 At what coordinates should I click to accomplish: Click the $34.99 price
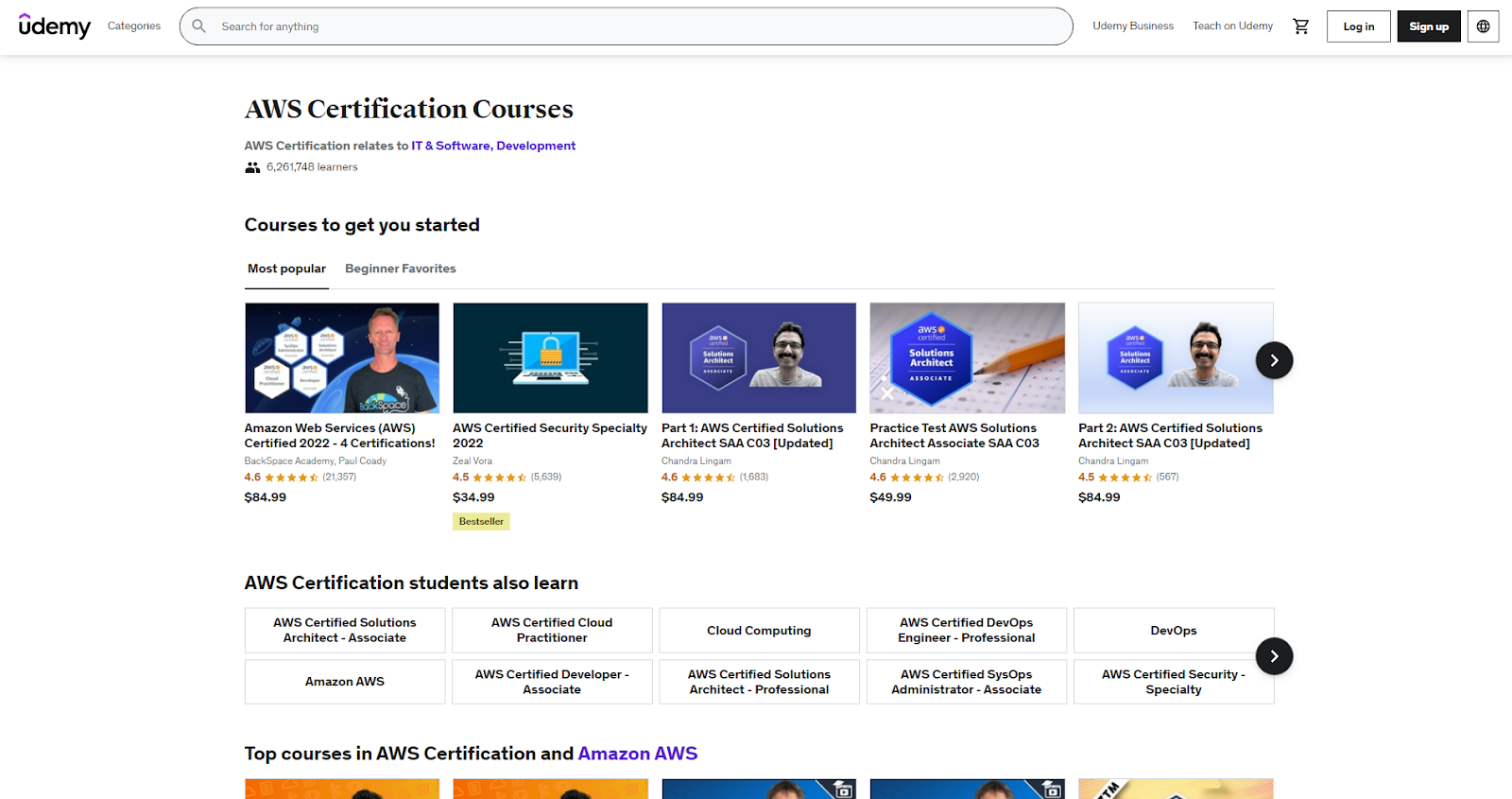pyautogui.click(x=473, y=497)
